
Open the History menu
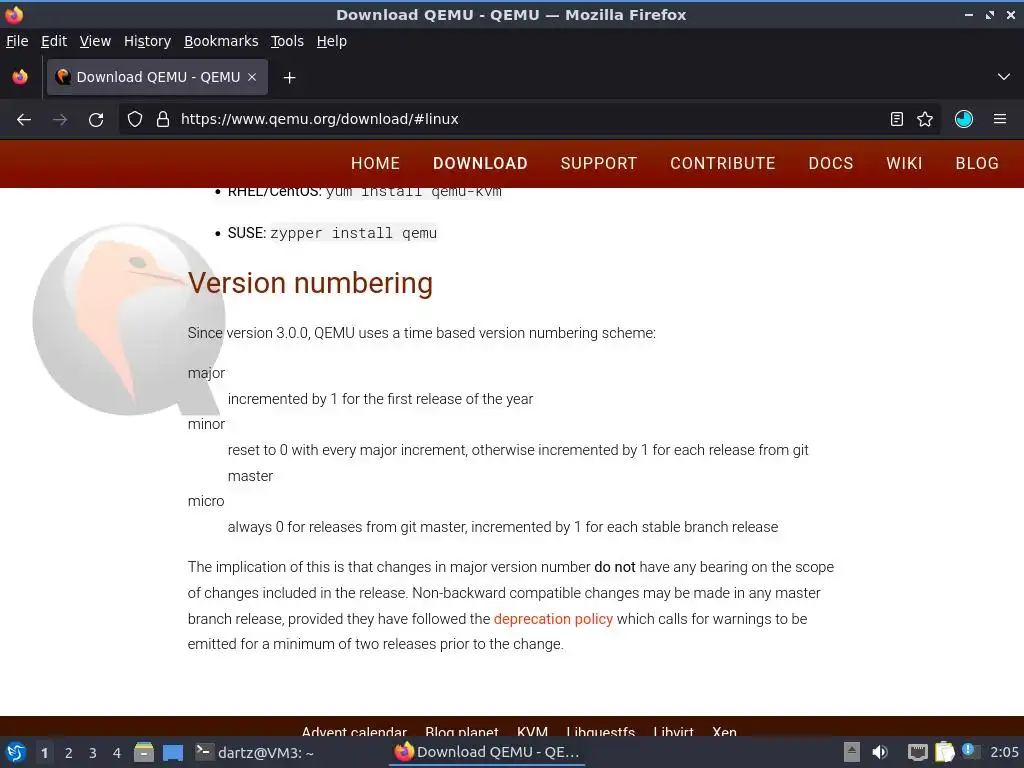point(148,41)
